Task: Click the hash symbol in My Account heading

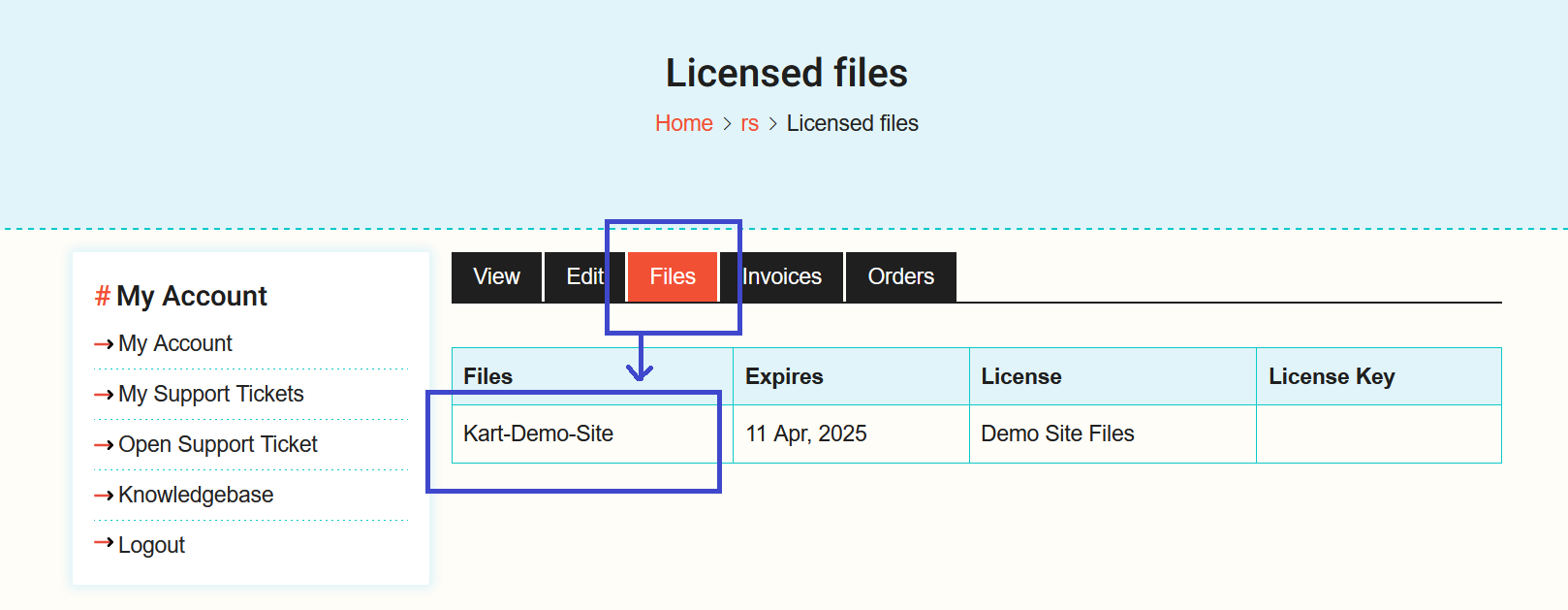Action: click(x=102, y=296)
